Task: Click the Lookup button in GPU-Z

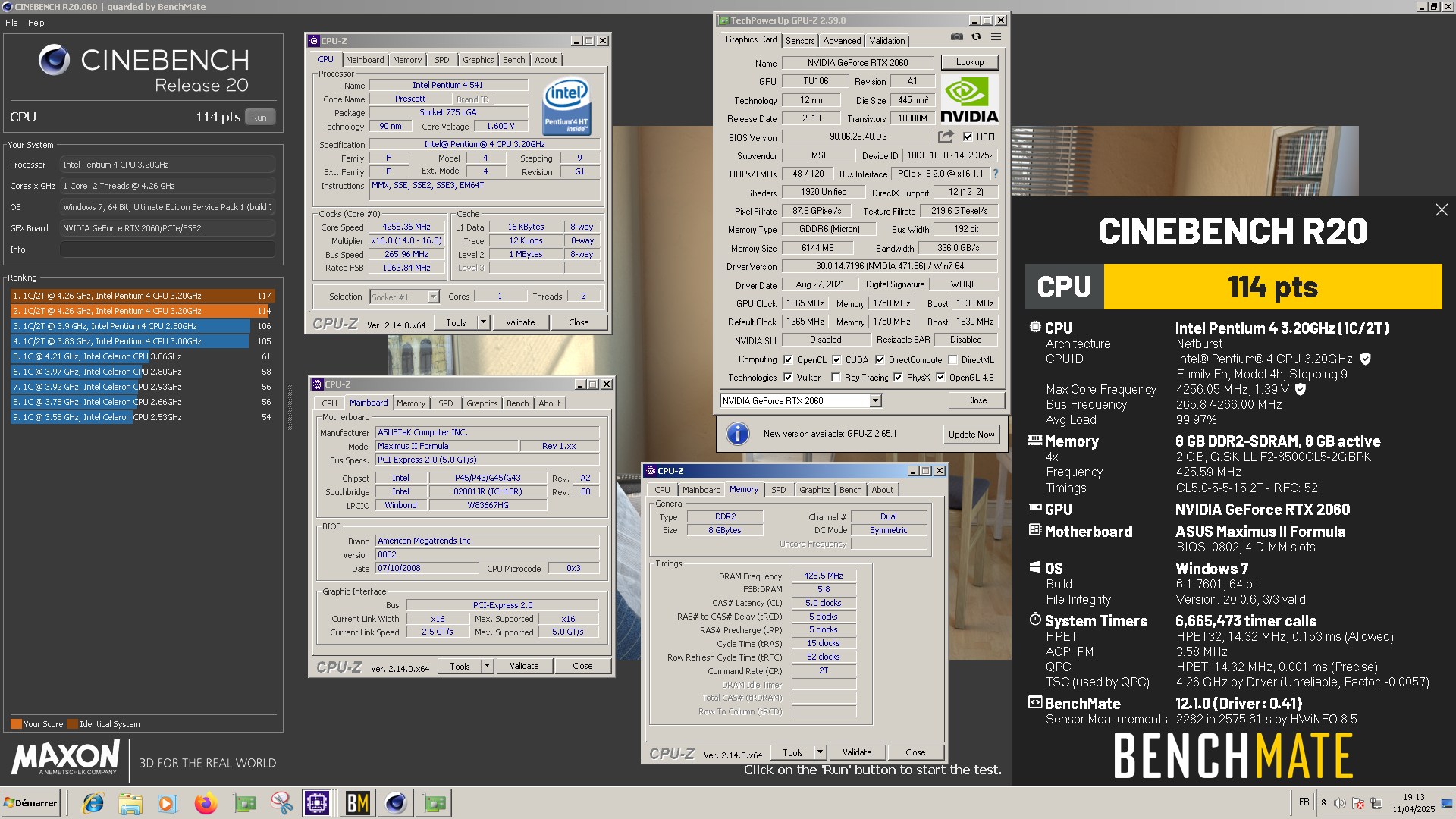Action: (x=970, y=62)
